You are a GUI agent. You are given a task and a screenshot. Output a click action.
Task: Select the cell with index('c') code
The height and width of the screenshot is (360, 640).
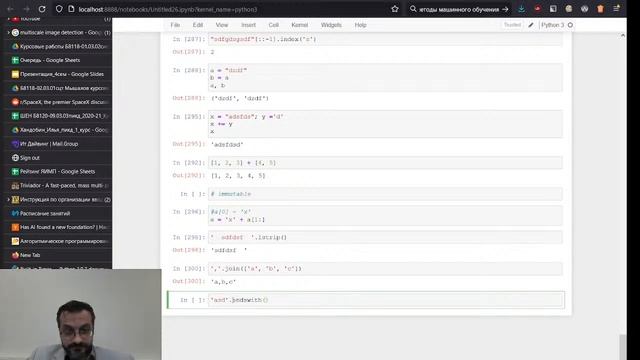(x=385, y=40)
